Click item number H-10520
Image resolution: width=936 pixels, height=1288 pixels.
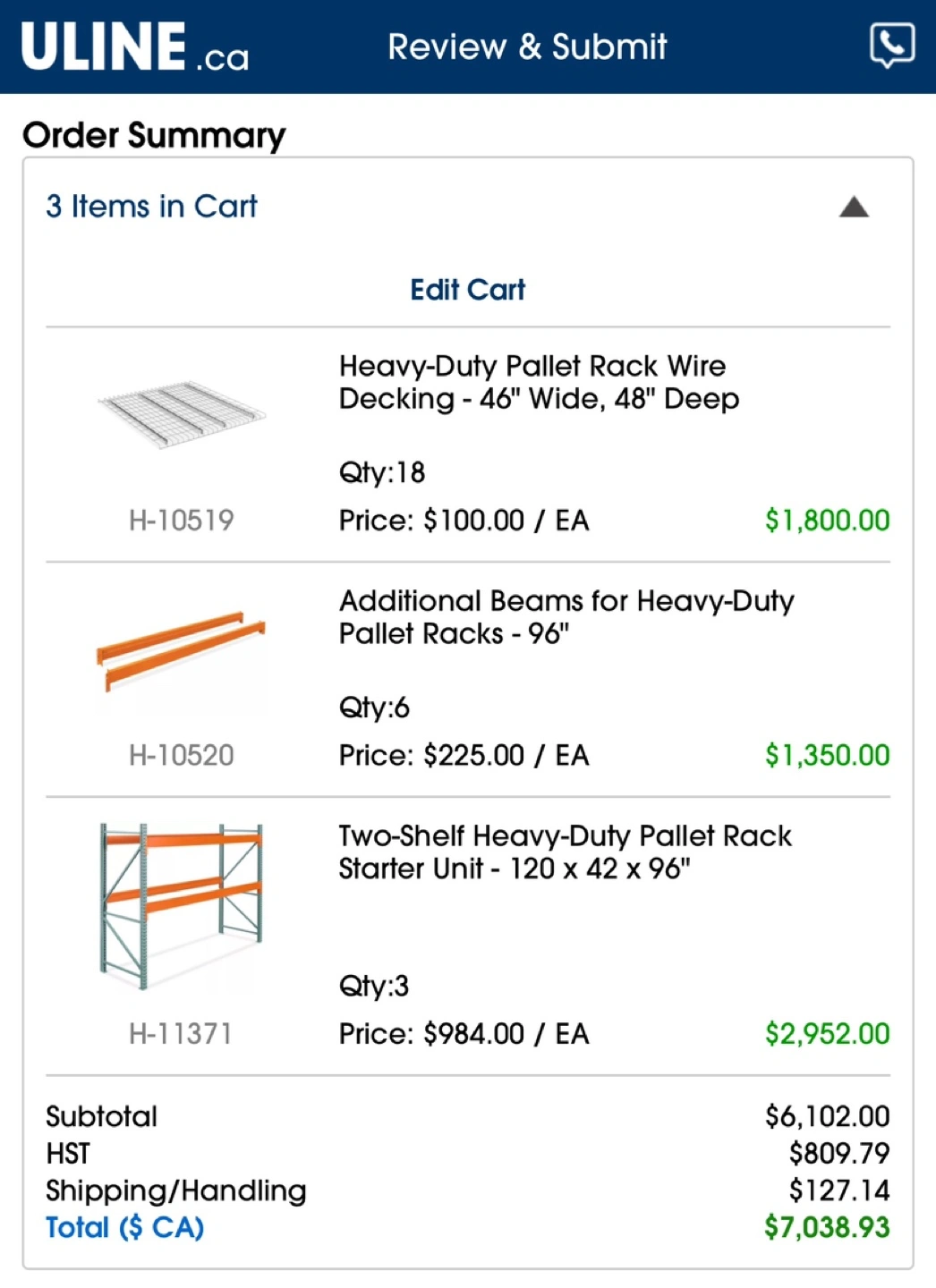(x=182, y=755)
